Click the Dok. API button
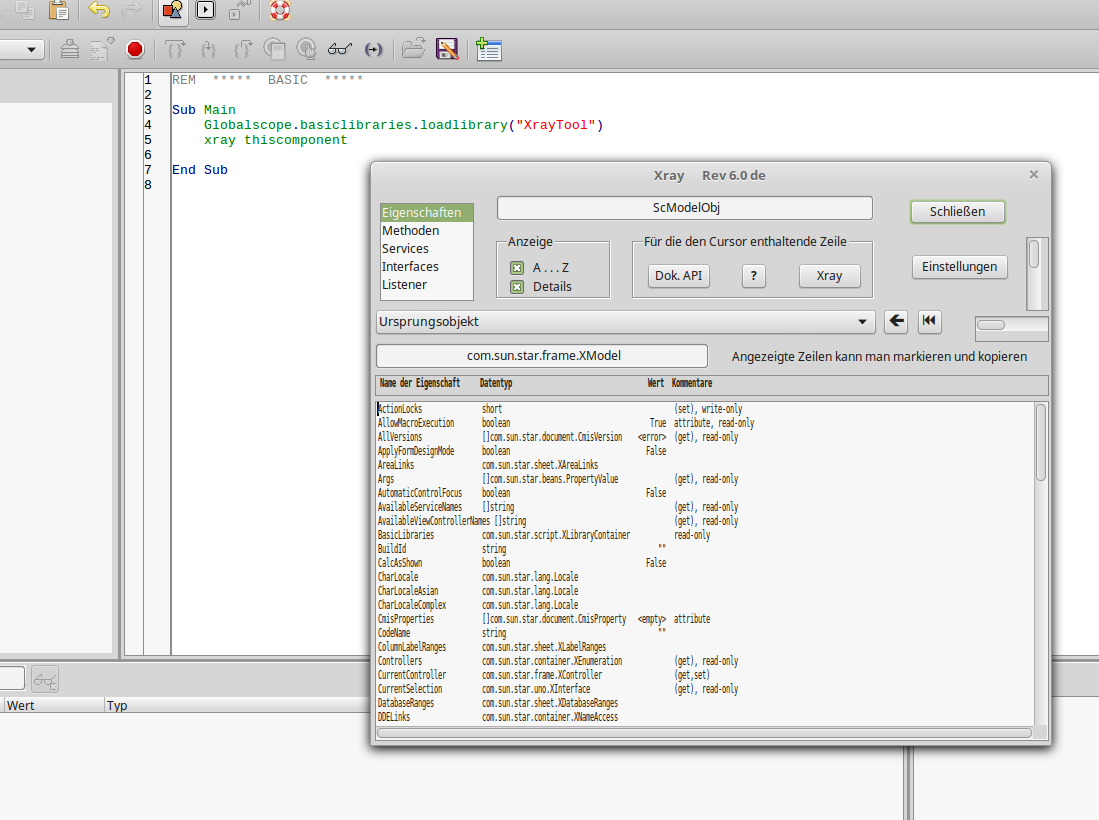Screen dimensions: 1099x820 tap(678, 276)
